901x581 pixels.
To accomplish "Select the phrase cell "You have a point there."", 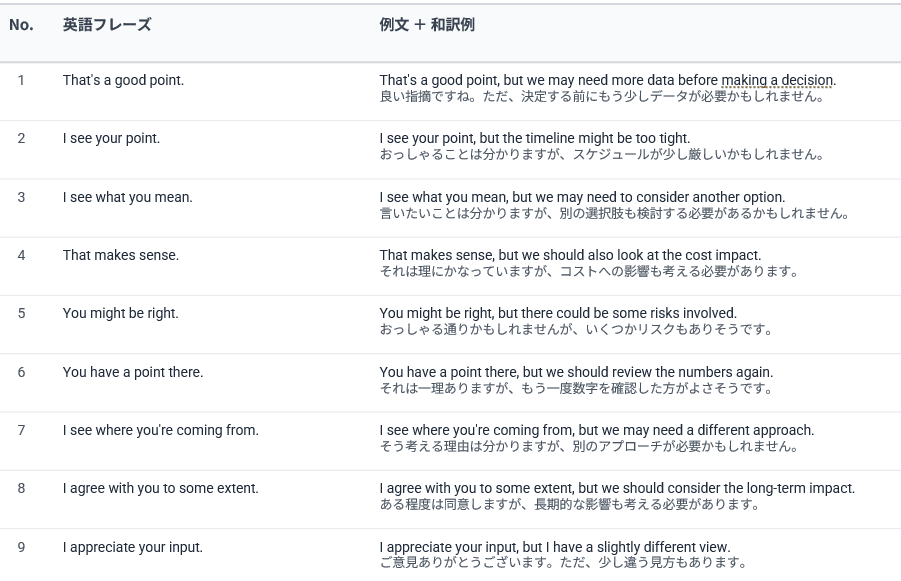I will [132, 372].
